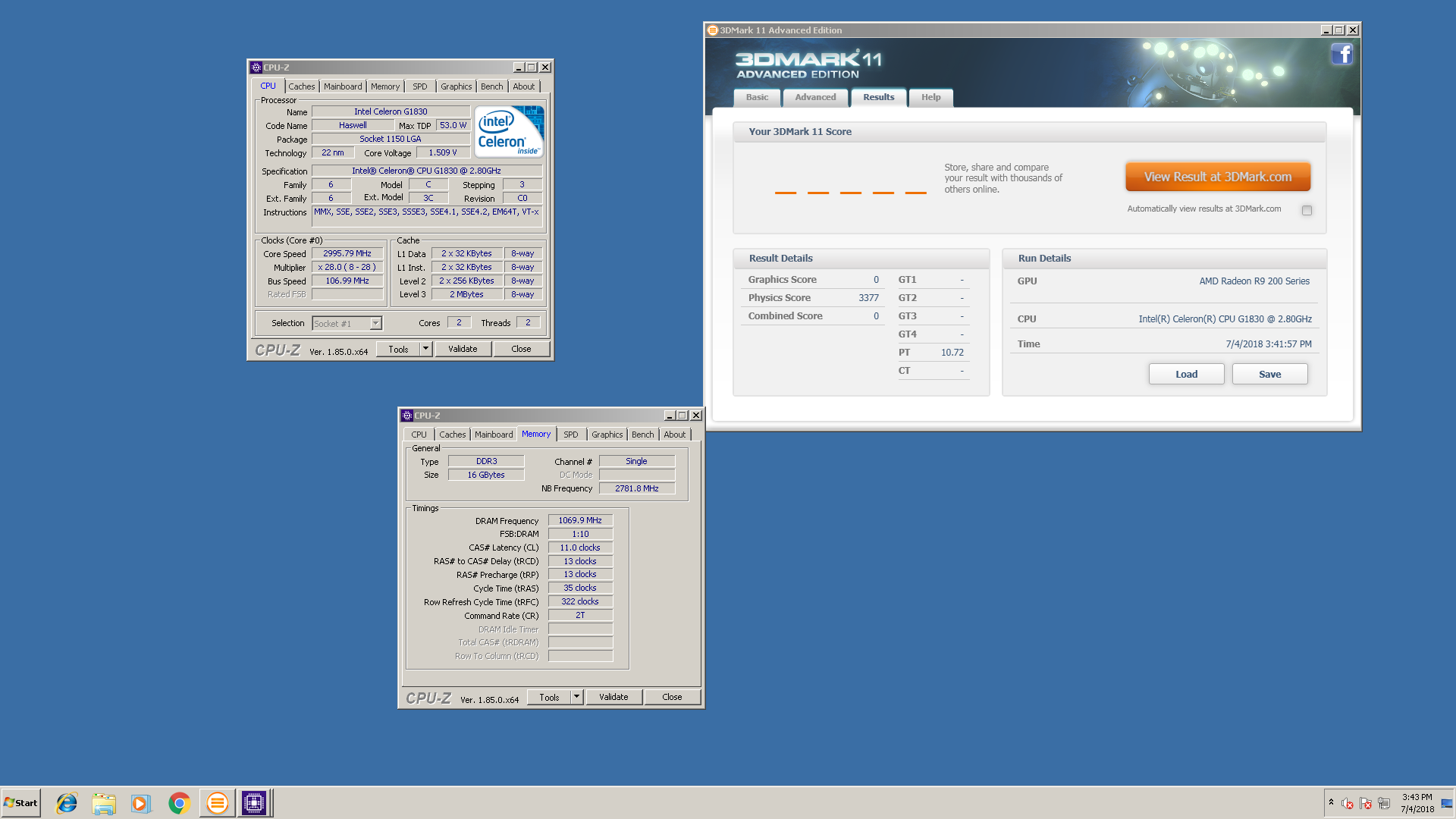Launch Windows Media Player from taskbar
The width and height of the screenshot is (1456, 819).
[x=141, y=803]
